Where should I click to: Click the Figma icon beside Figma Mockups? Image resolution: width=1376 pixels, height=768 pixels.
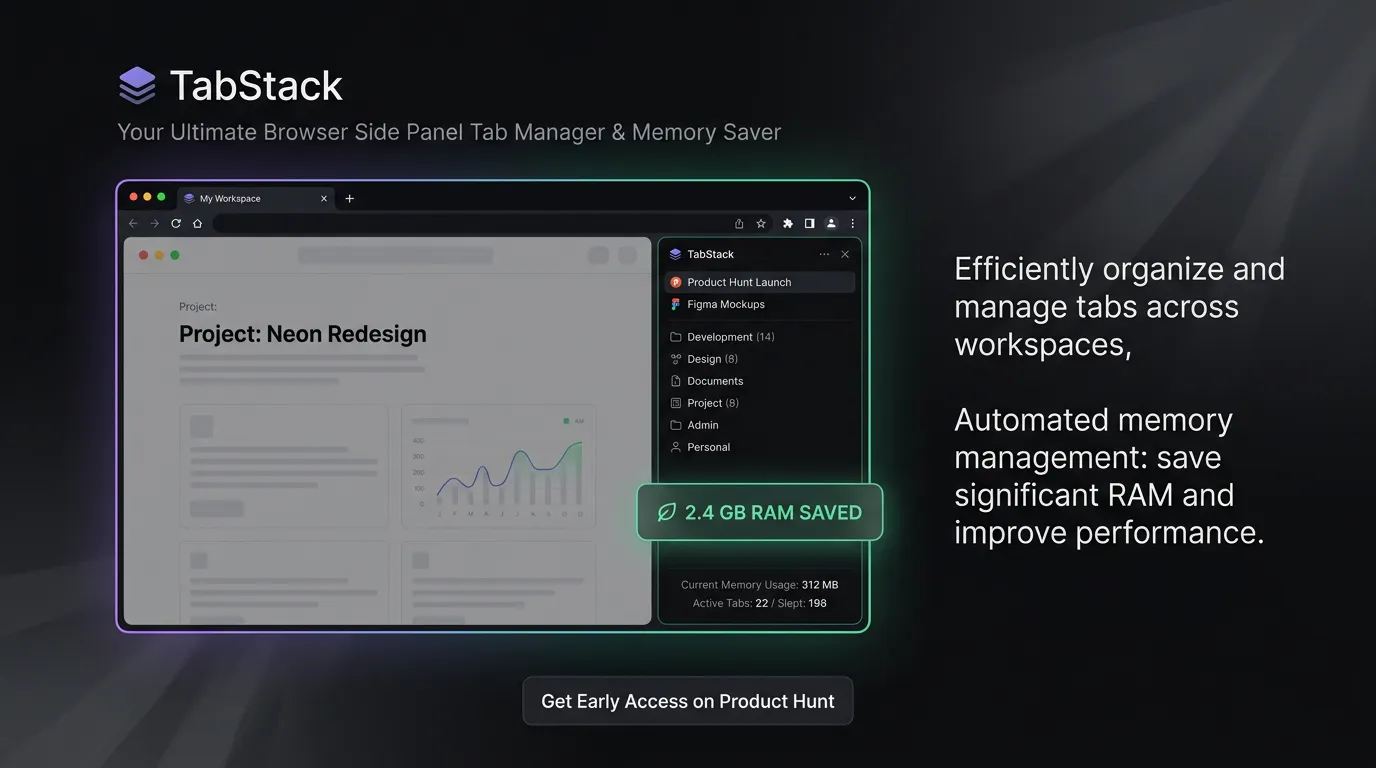click(676, 304)
